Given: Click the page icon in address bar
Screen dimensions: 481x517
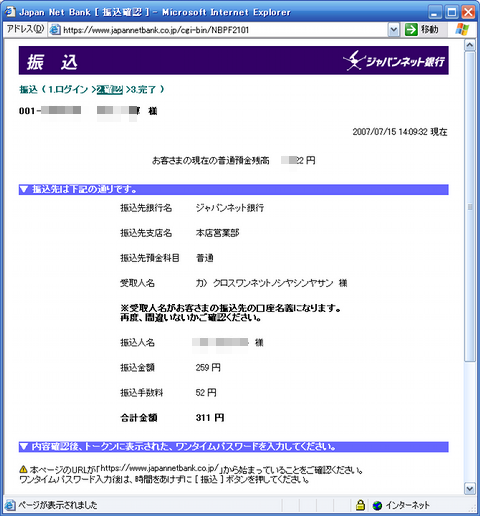Looking at the screenshot, I should tap(55, 30).
